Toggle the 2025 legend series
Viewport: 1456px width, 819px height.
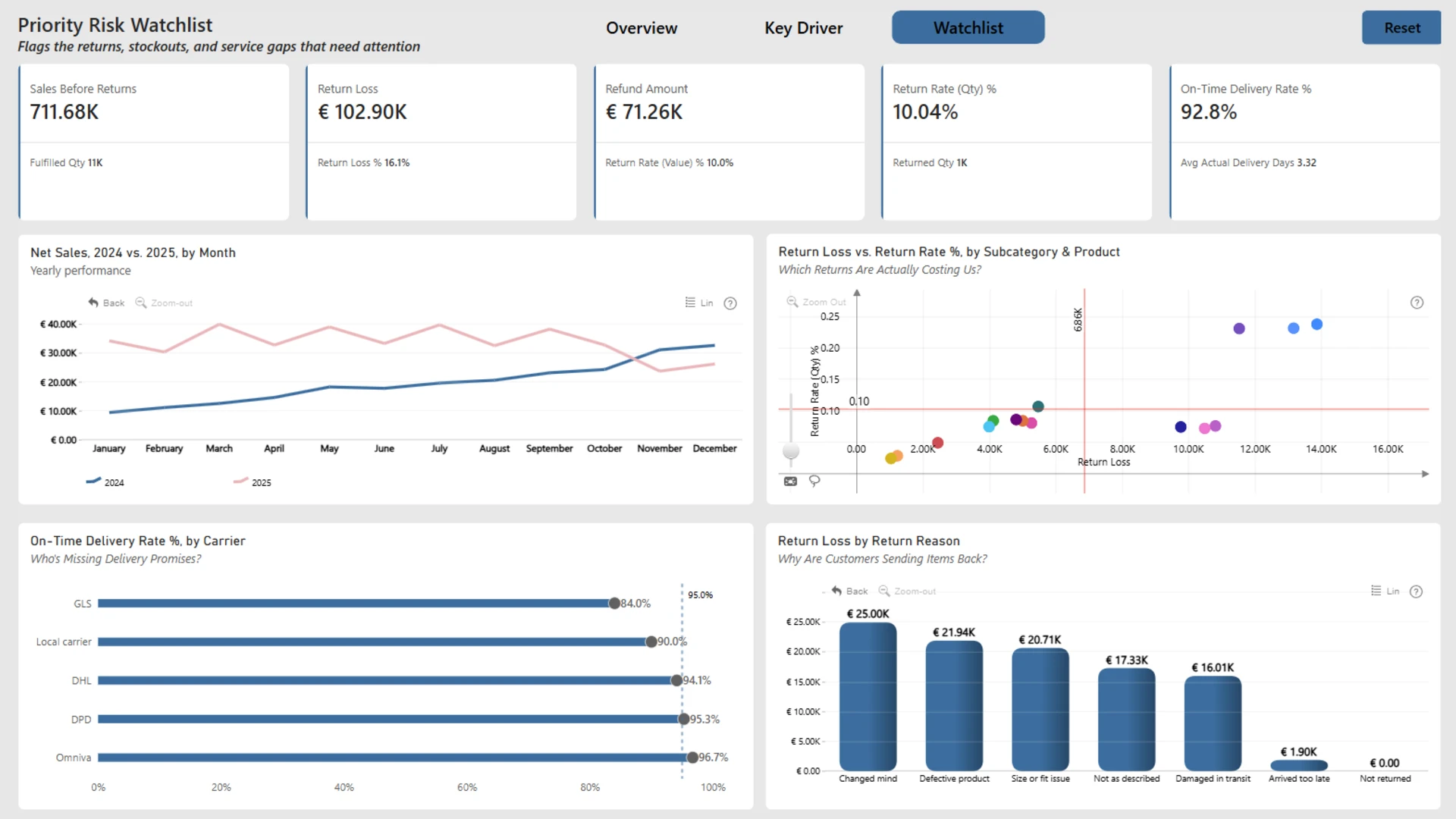(253, 482)
